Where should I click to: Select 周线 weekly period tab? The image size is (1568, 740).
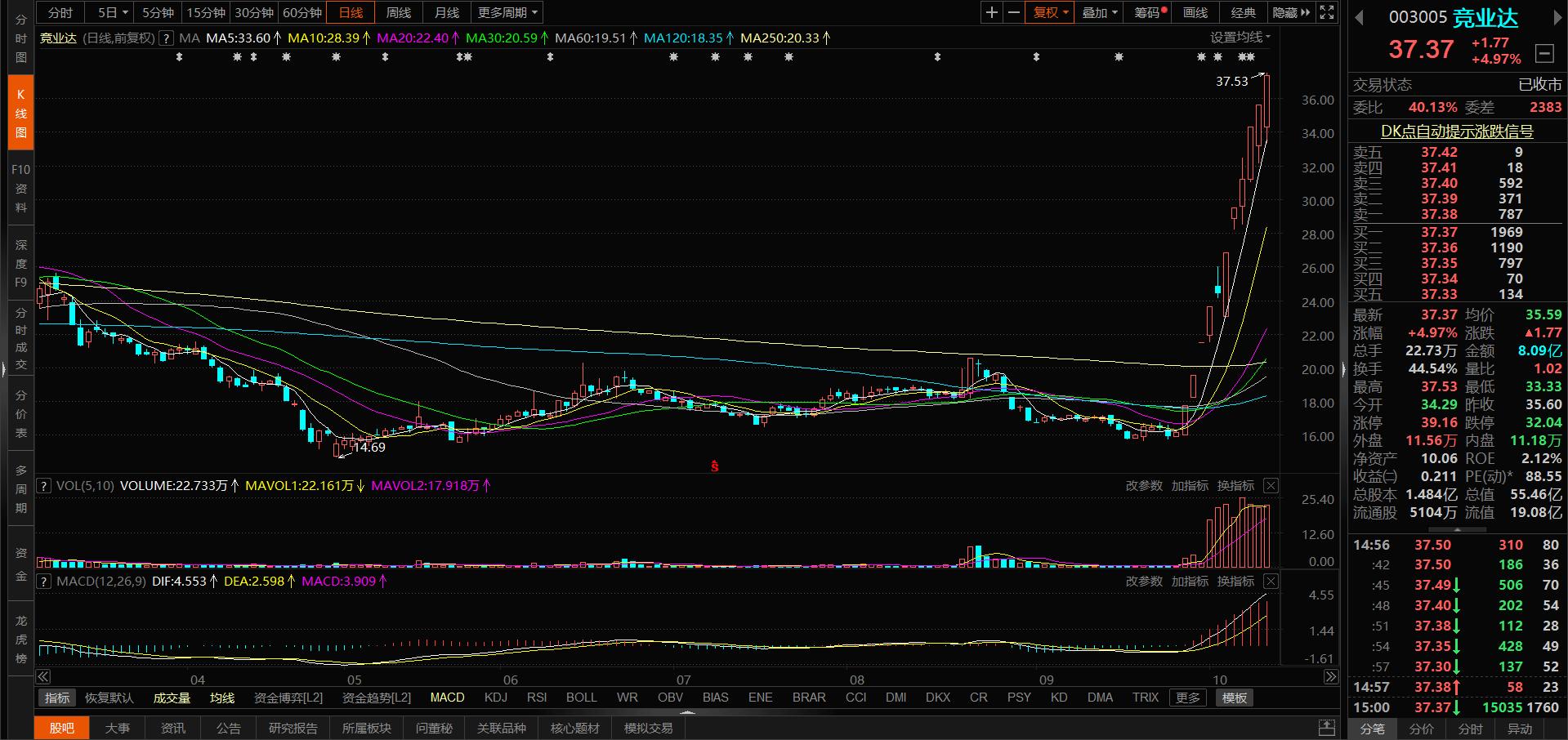(x=399, y=12)
